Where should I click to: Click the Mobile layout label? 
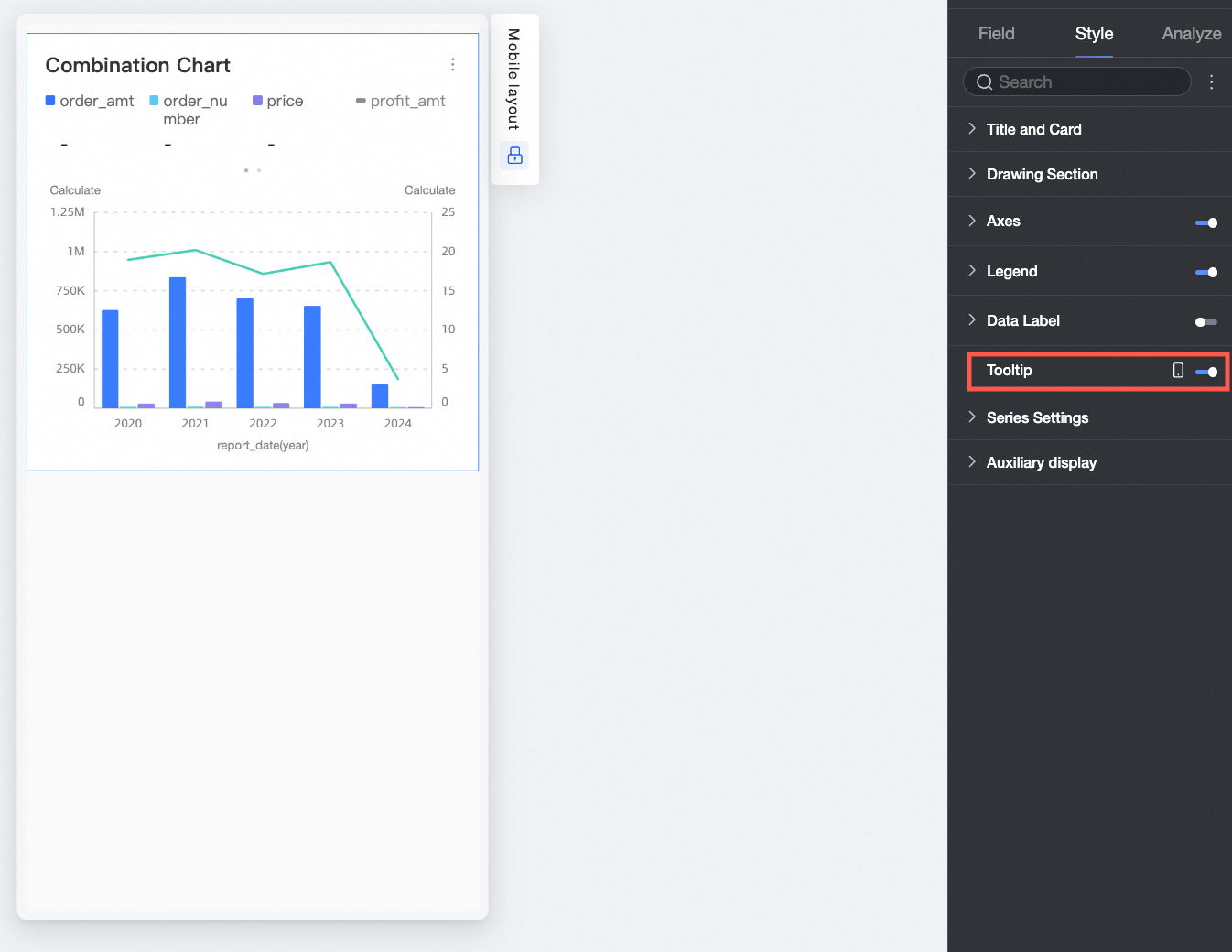[513, 79]
